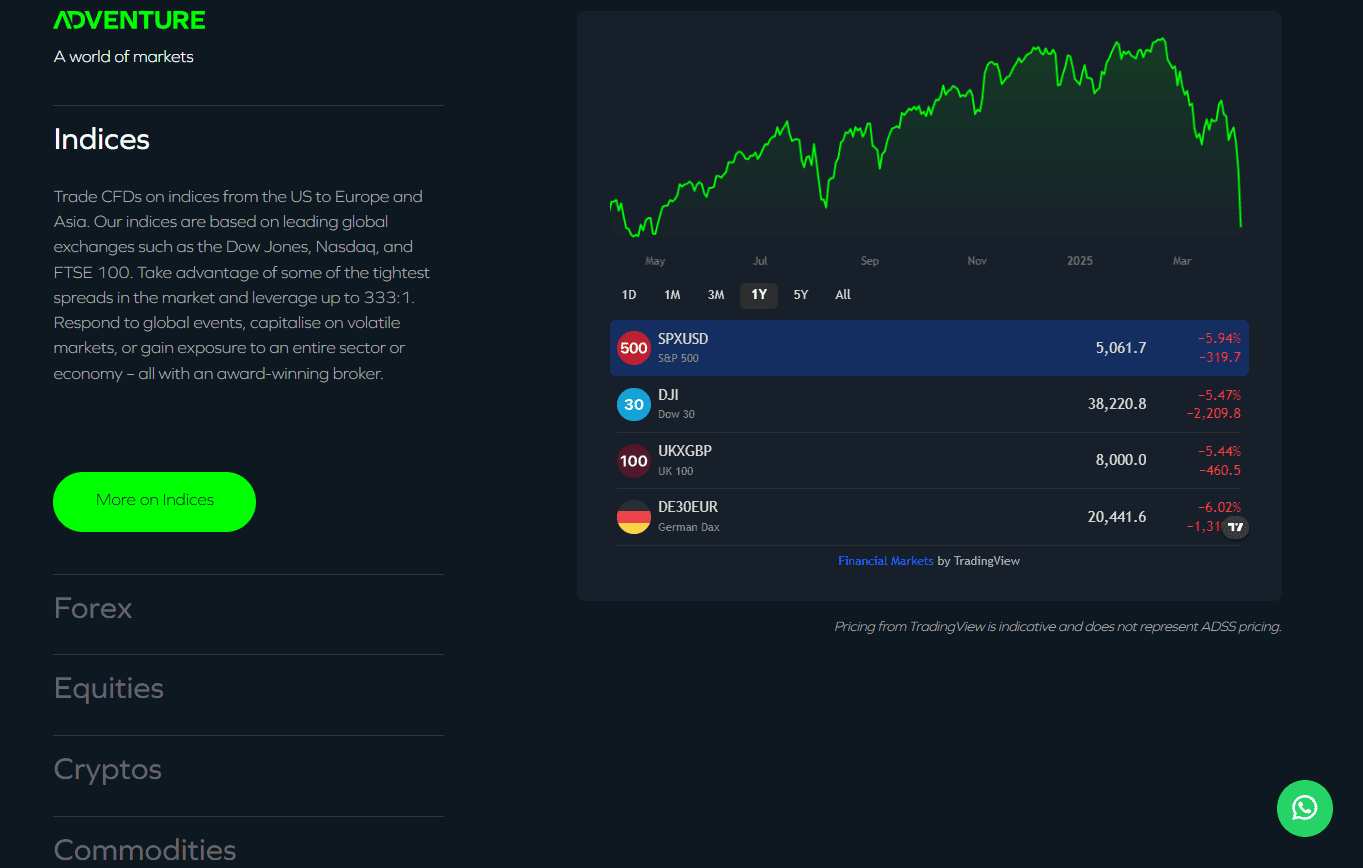Click the Dow 30 circular icon
This screenshot has width=1363, height=868.
tap(633, 404)
